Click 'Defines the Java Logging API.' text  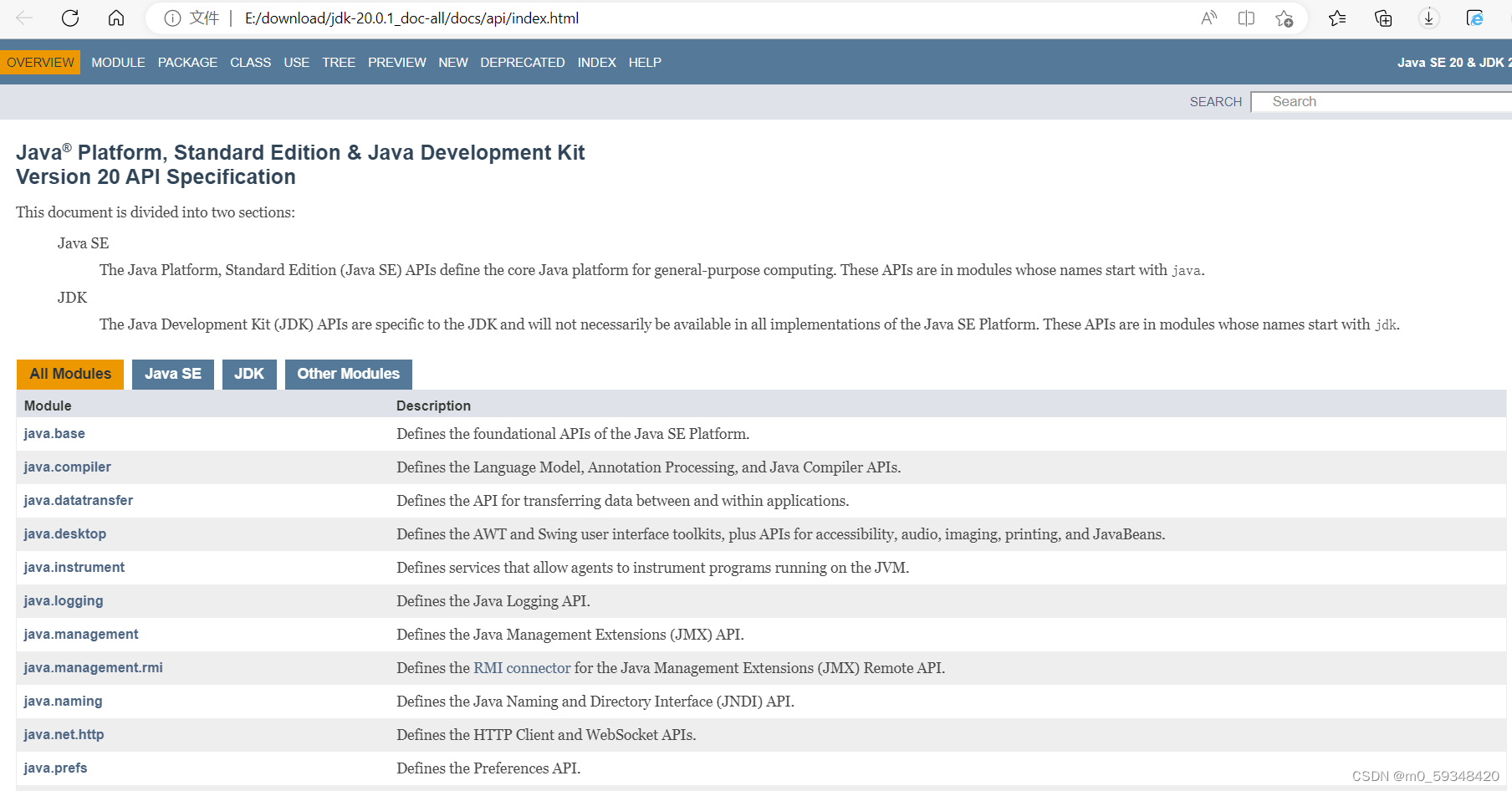(493, 601)
